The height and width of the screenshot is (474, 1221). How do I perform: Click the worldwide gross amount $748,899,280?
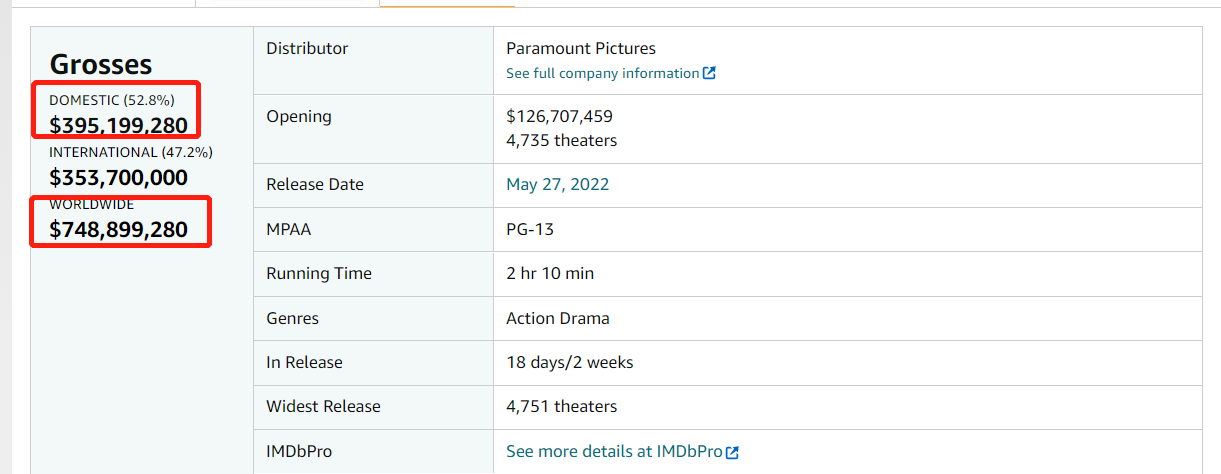118,229
